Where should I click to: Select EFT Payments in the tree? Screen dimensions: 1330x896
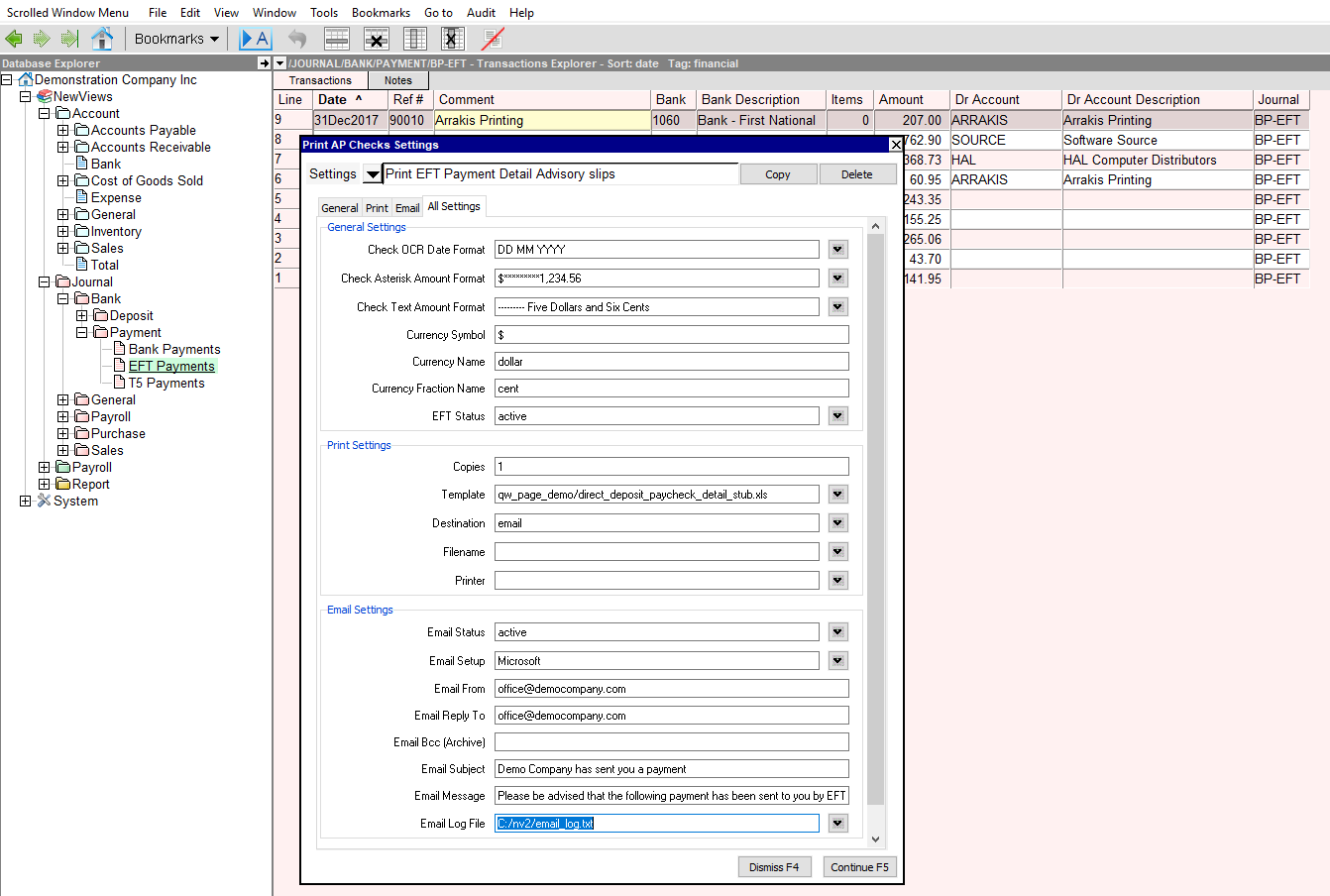(171, 367)
